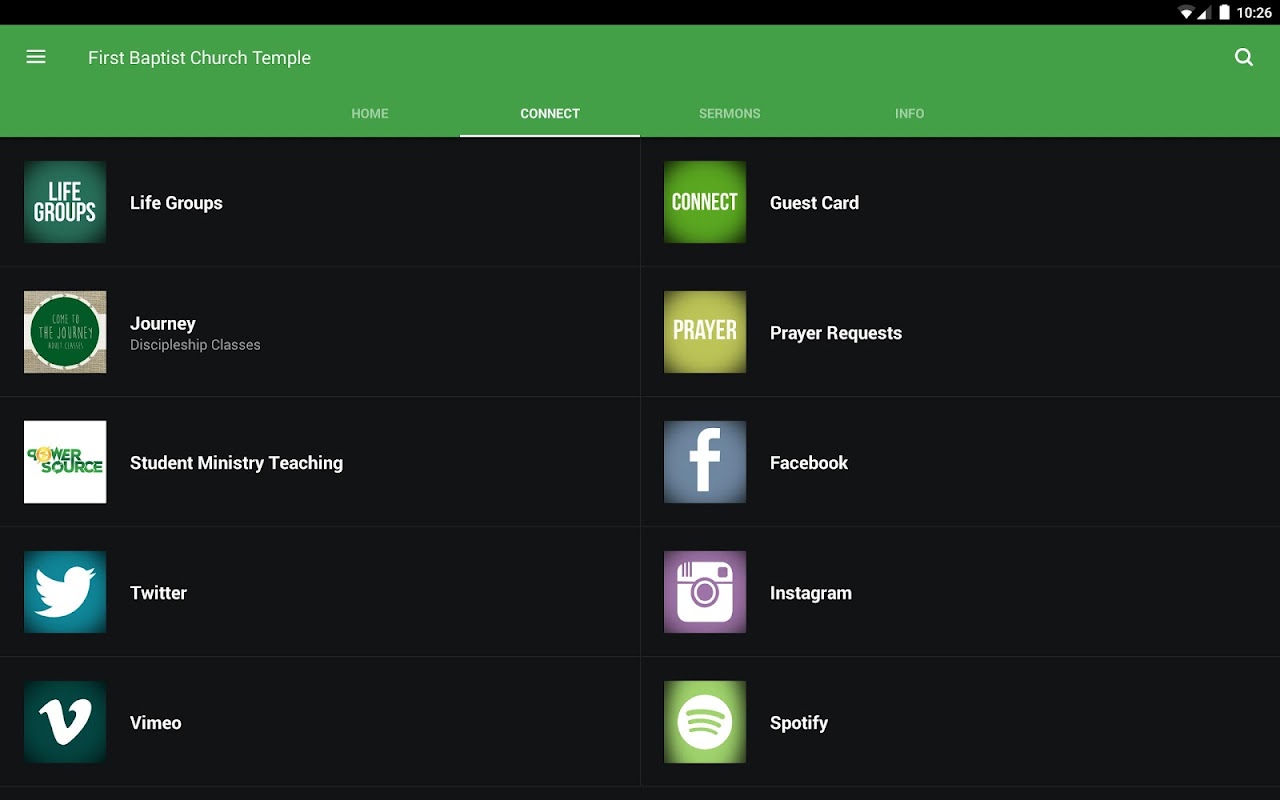Go to the SERMONS tab
The width and height of the screenshot is (1280, 800).
point(730,114)
